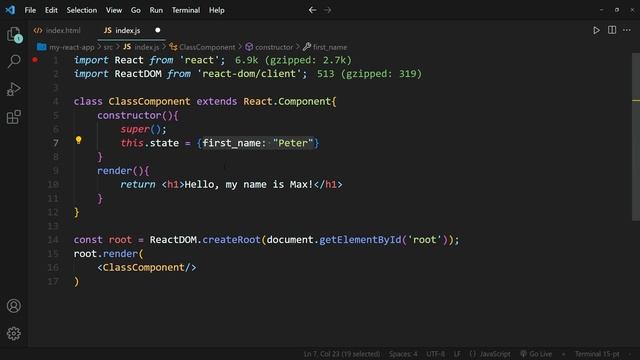Click line number 7 in gutter
The image size is (640, 360).
click(x=56, y=143)
